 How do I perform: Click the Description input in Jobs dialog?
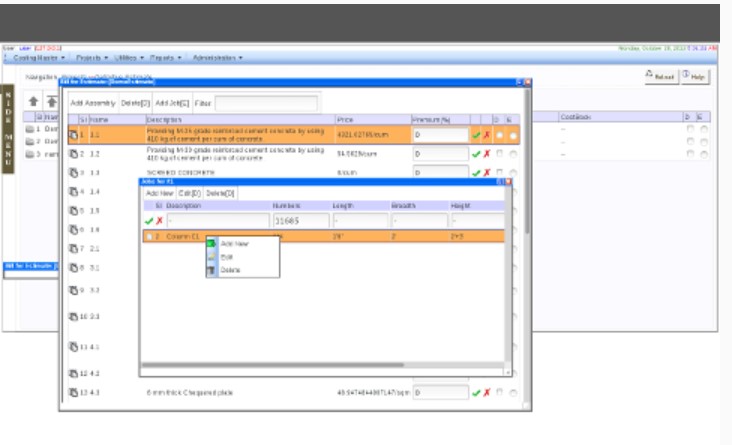point(218,221)
